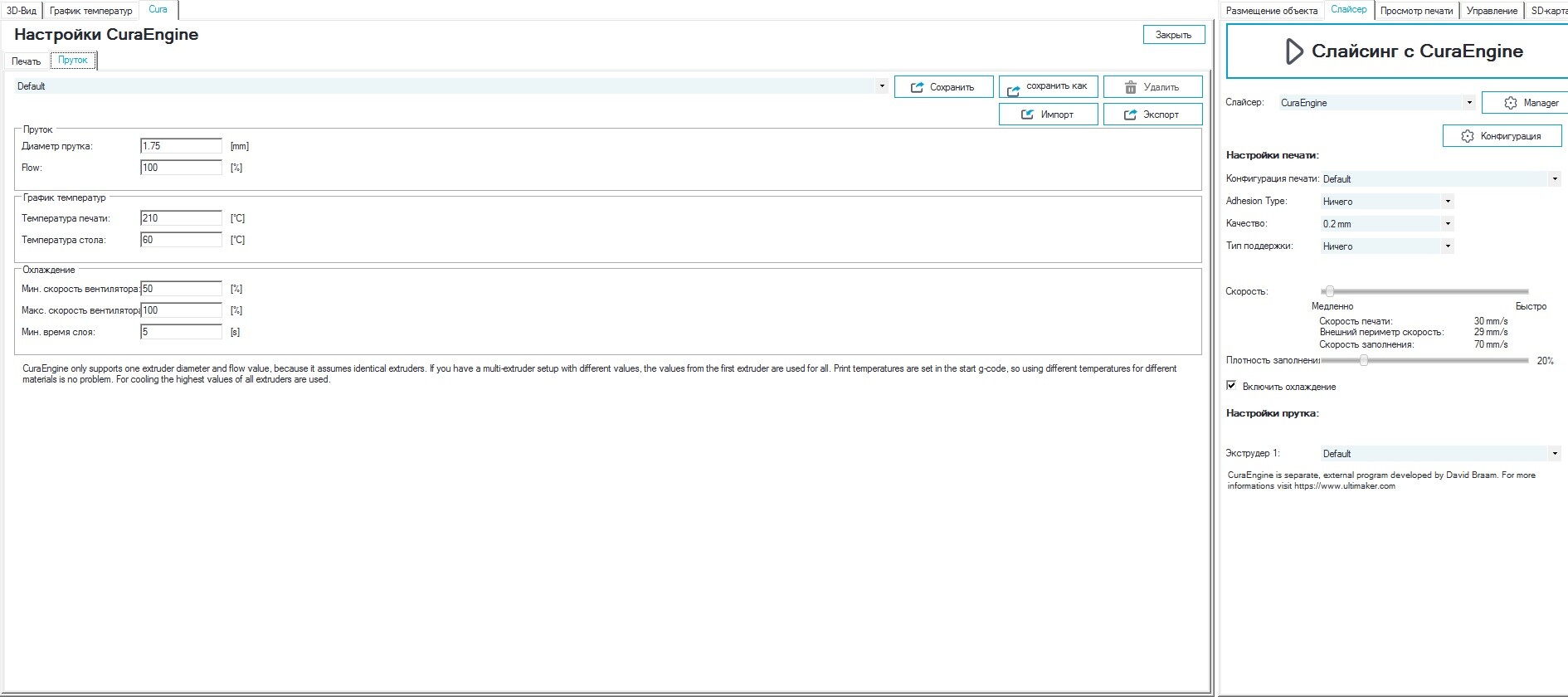Start Слайсинг с CuraEngine
The width and height of the screenshot is (1568, 697).
click(1397, 51)
